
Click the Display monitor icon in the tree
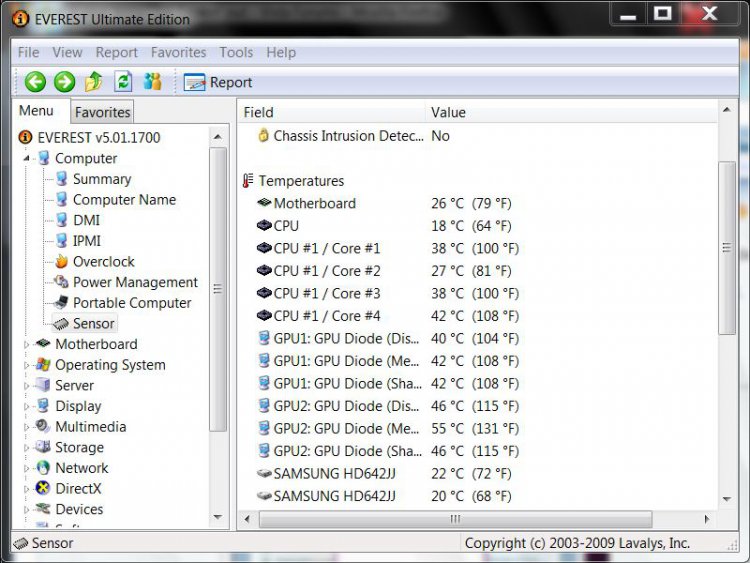point(43,405)
